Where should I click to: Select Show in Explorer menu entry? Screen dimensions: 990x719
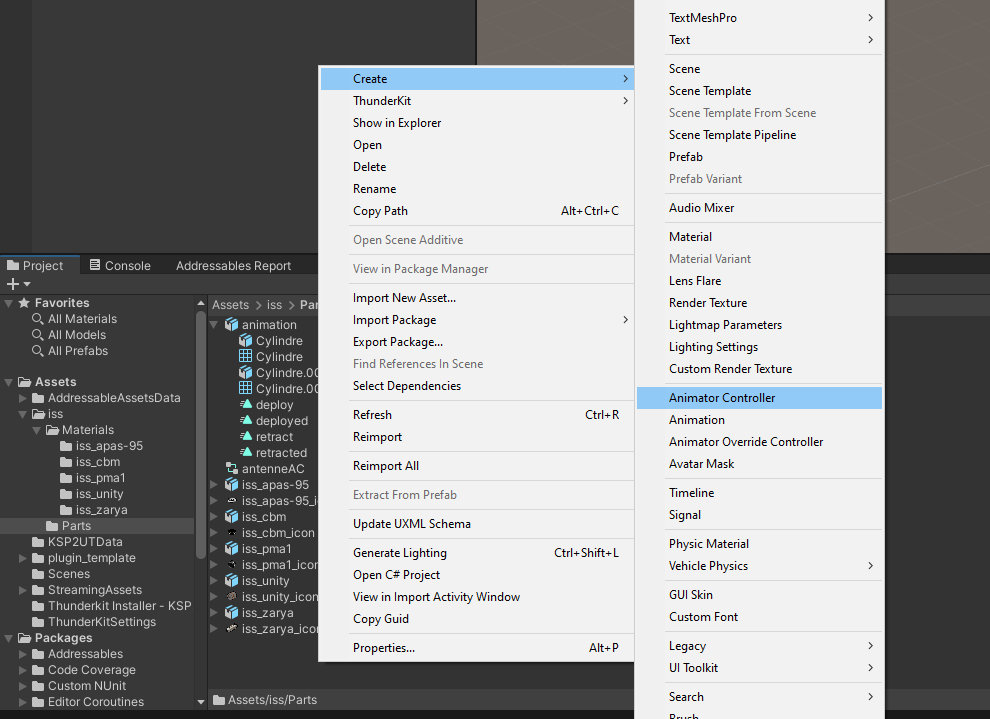point(397,123)
